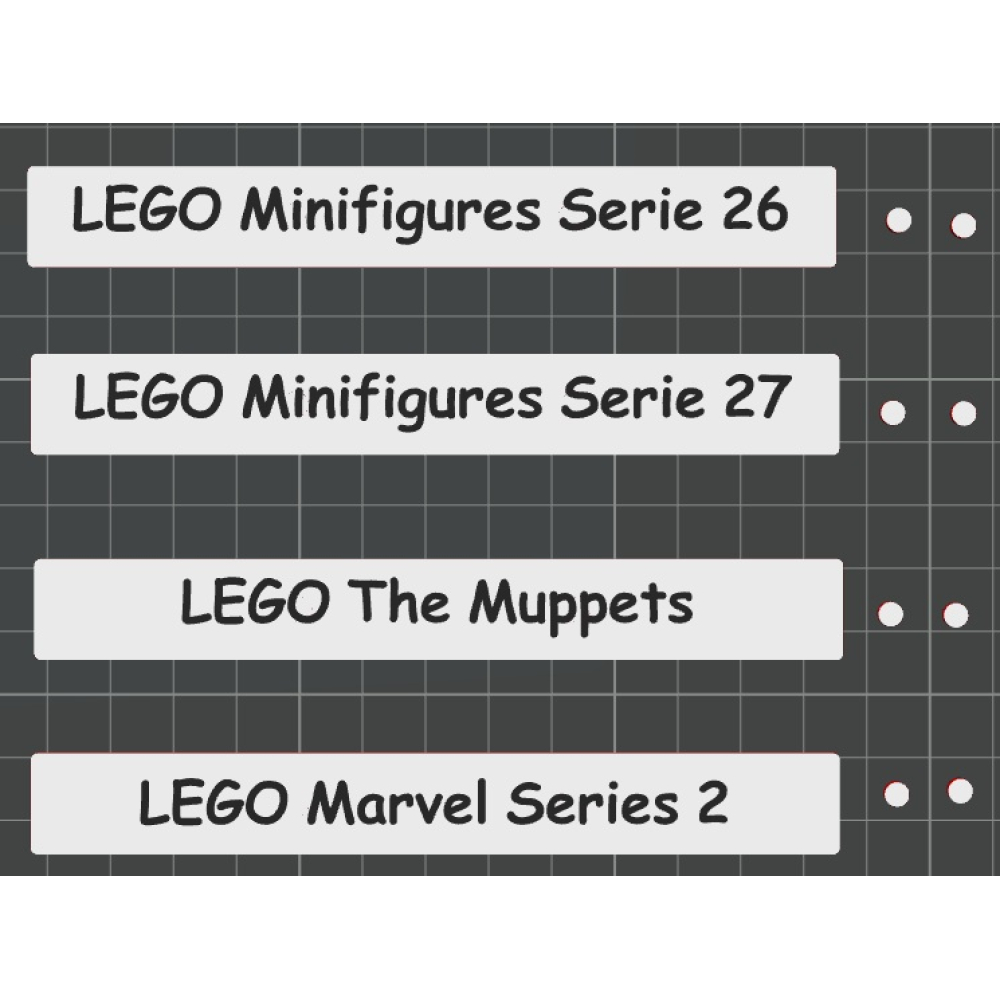The height and width of the screenshot is (1000, 1000).
Task: Click the left white dot beside Marvel Series 2
Action: pyautogui.click(x=896, y=794)
